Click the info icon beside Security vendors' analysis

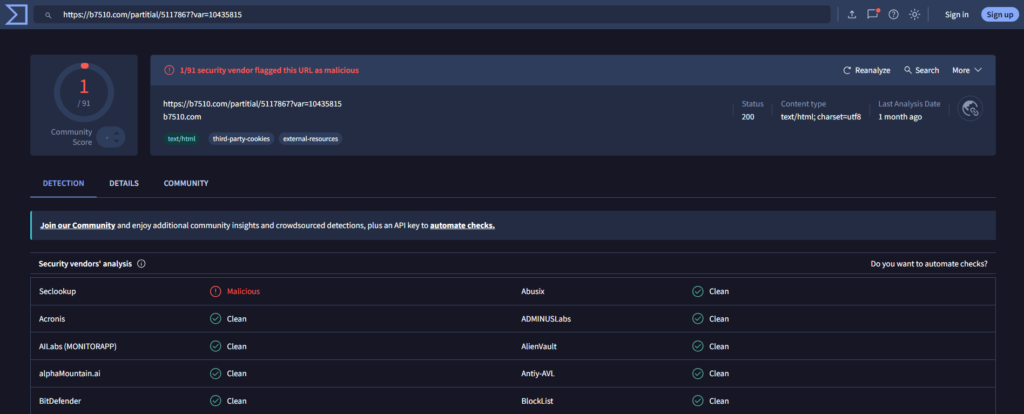tap(141, 264)
